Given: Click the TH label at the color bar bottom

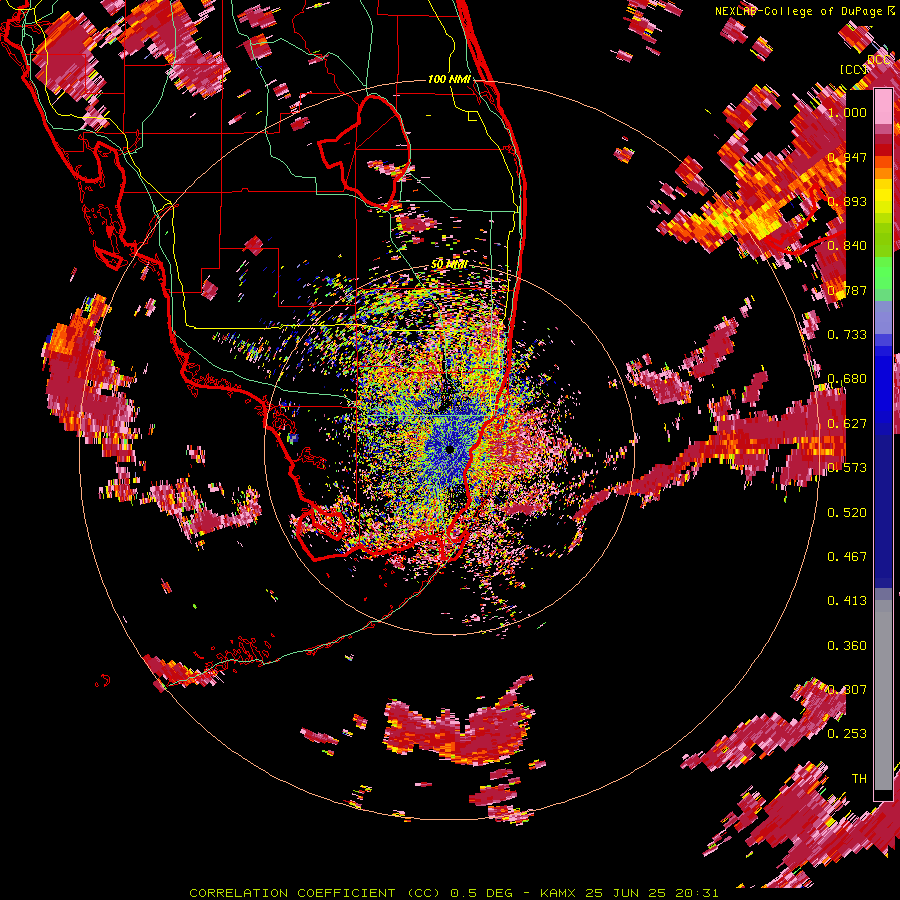Looking at the screenshot, I should click(x=859, y=779).
